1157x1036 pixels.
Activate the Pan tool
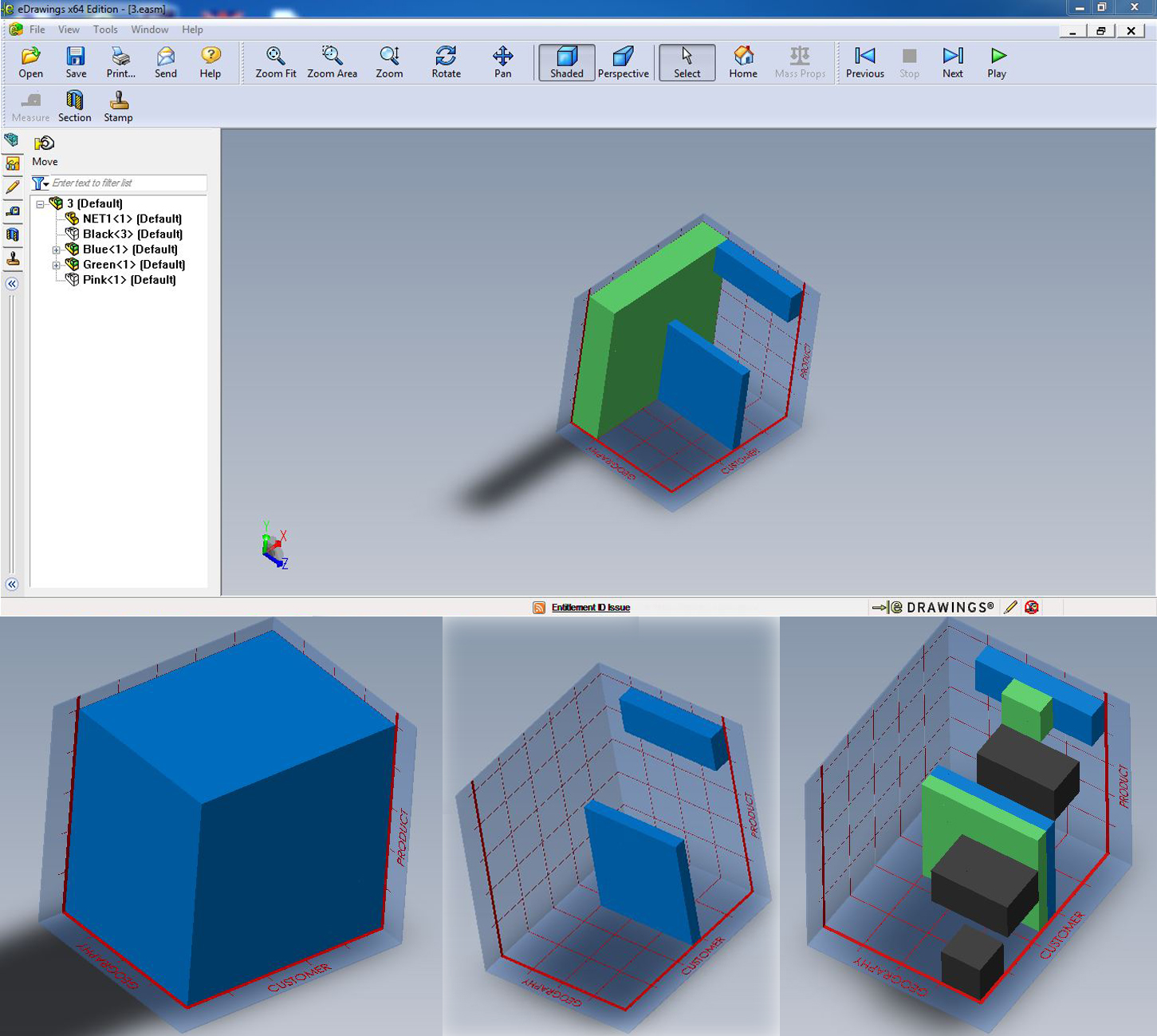[502, 62]
